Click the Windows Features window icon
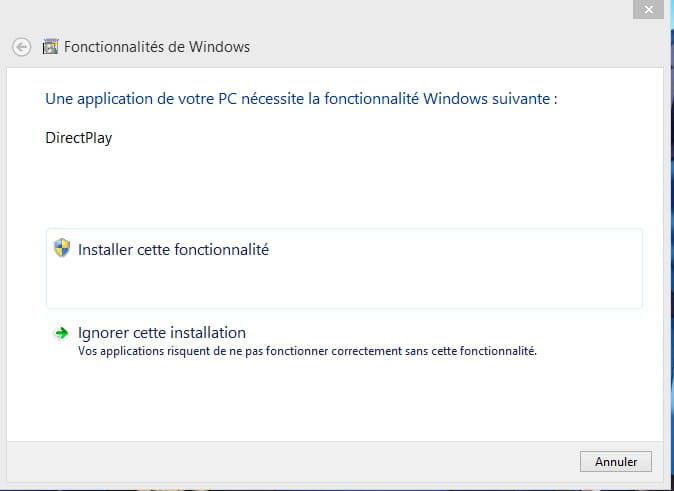The width and height of the screenshot is (674, 491). coord(50,46)
